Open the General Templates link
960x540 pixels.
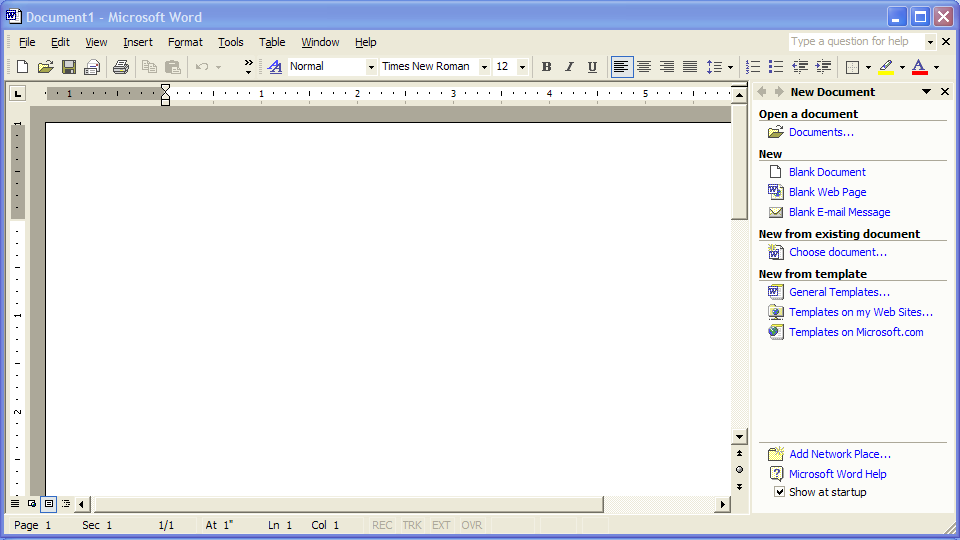tap(839, 292)
